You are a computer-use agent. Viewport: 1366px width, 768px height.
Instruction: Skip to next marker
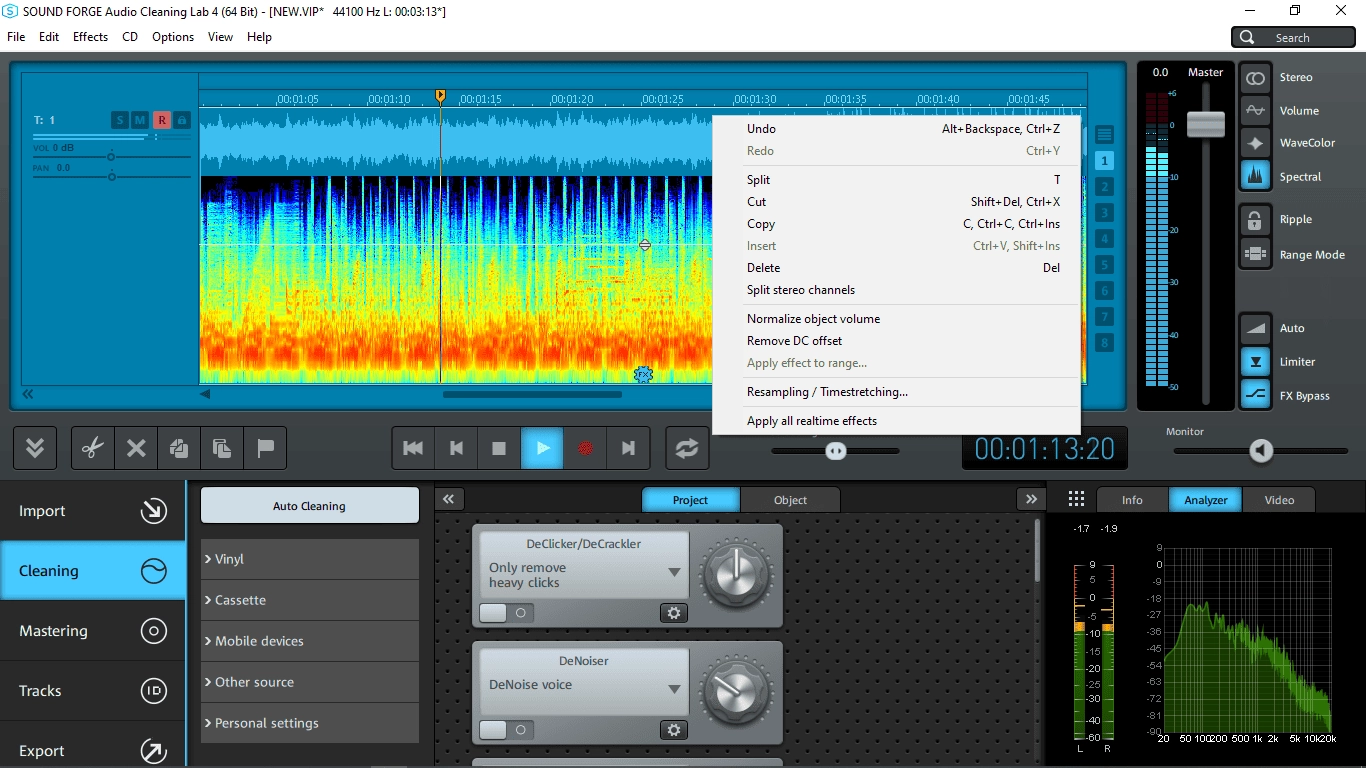628,449
